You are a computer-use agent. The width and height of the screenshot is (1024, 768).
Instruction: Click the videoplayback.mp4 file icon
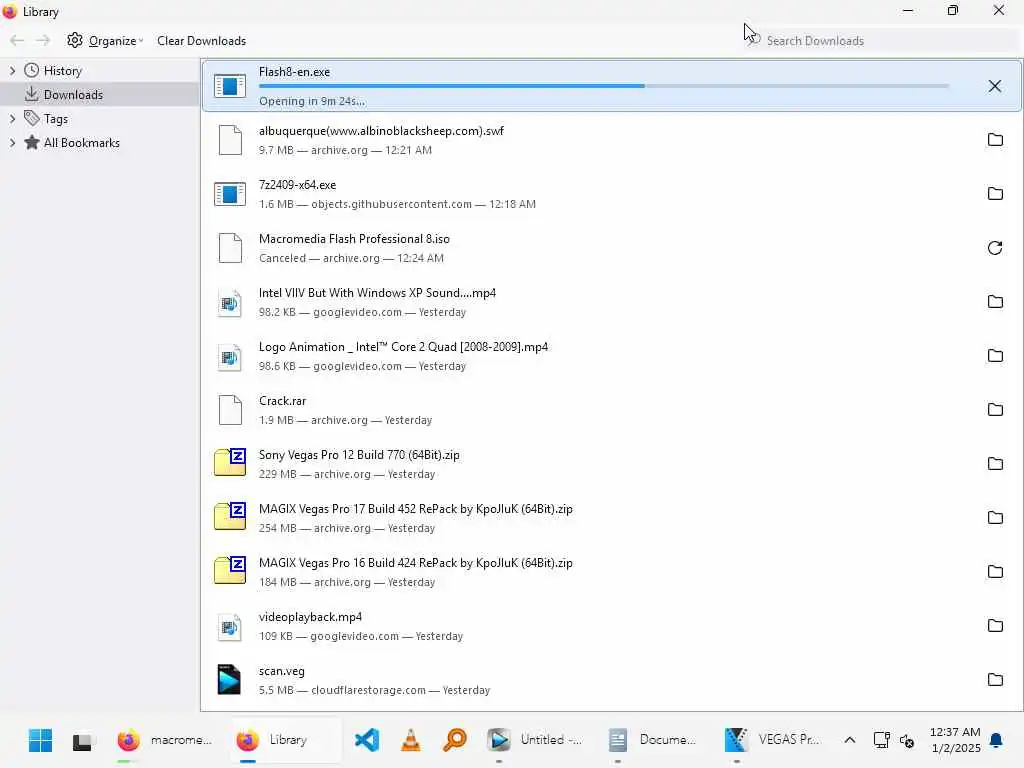(x=229, y=626)
